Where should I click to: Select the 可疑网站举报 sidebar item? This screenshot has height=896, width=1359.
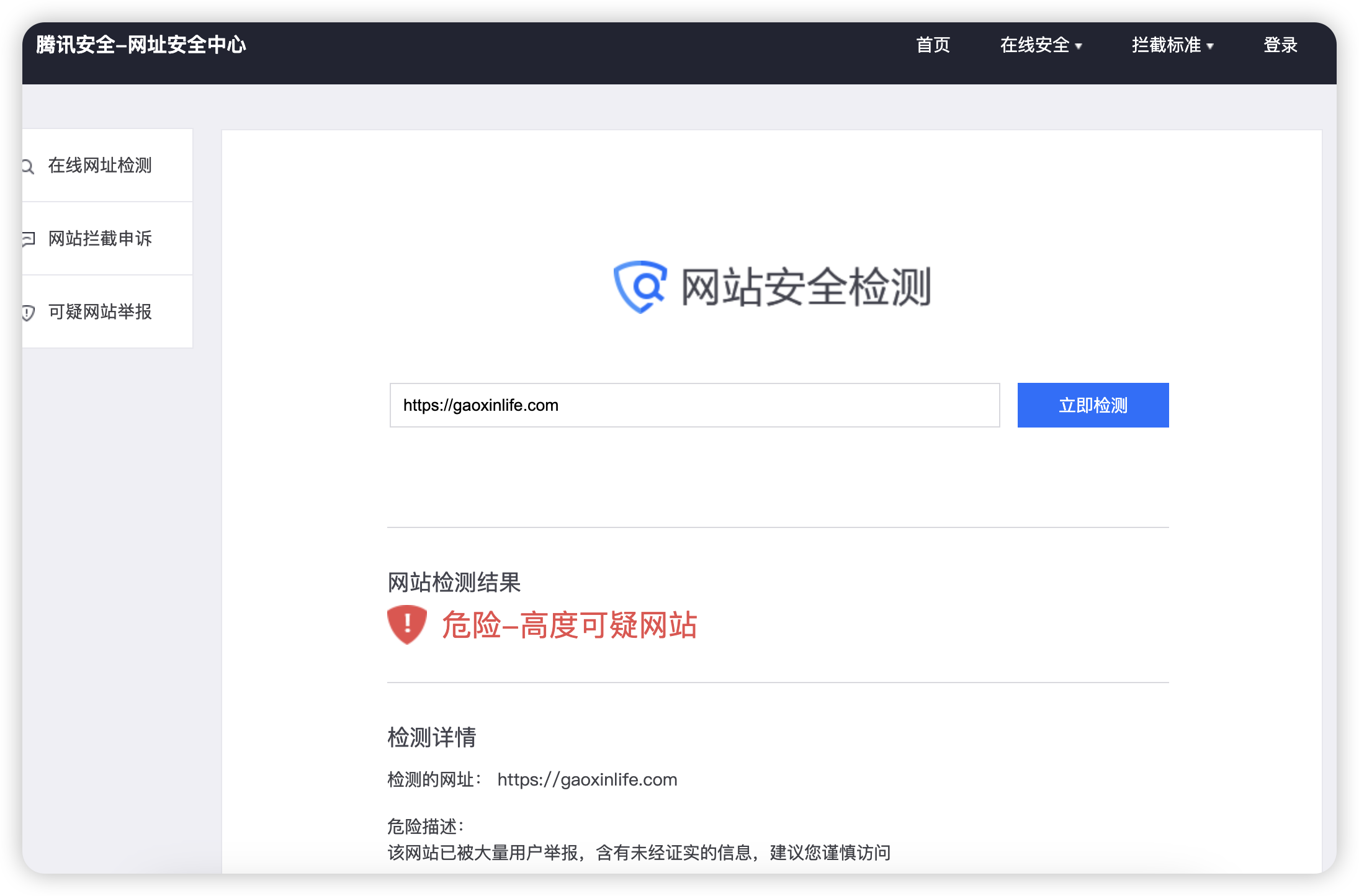[100, 312]
